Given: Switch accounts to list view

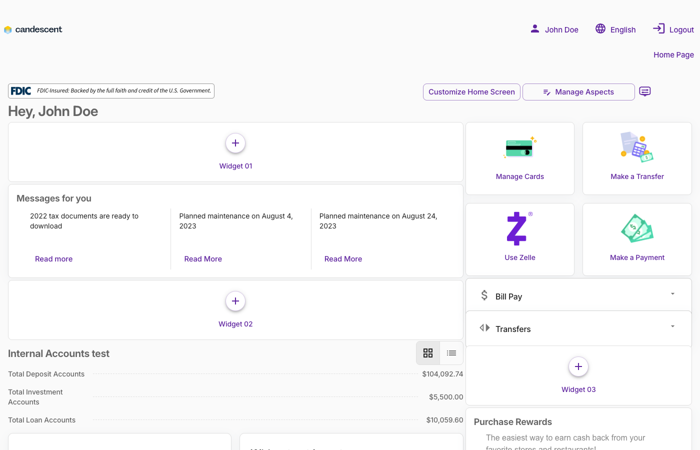Looking at the screenshot, I should tap(451, 353).
